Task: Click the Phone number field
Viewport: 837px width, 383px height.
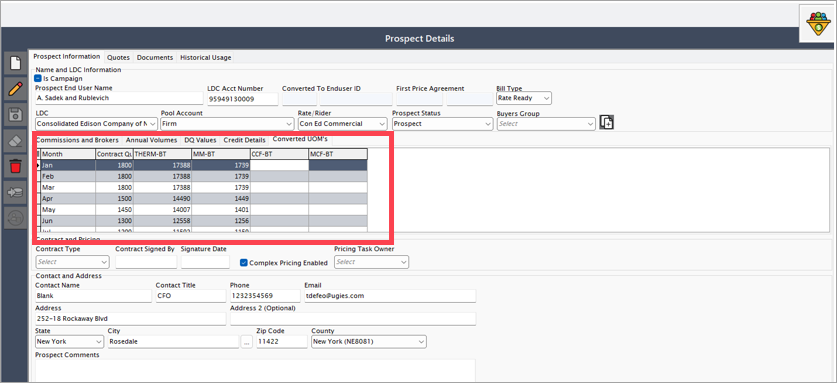Action: (265, 296)
